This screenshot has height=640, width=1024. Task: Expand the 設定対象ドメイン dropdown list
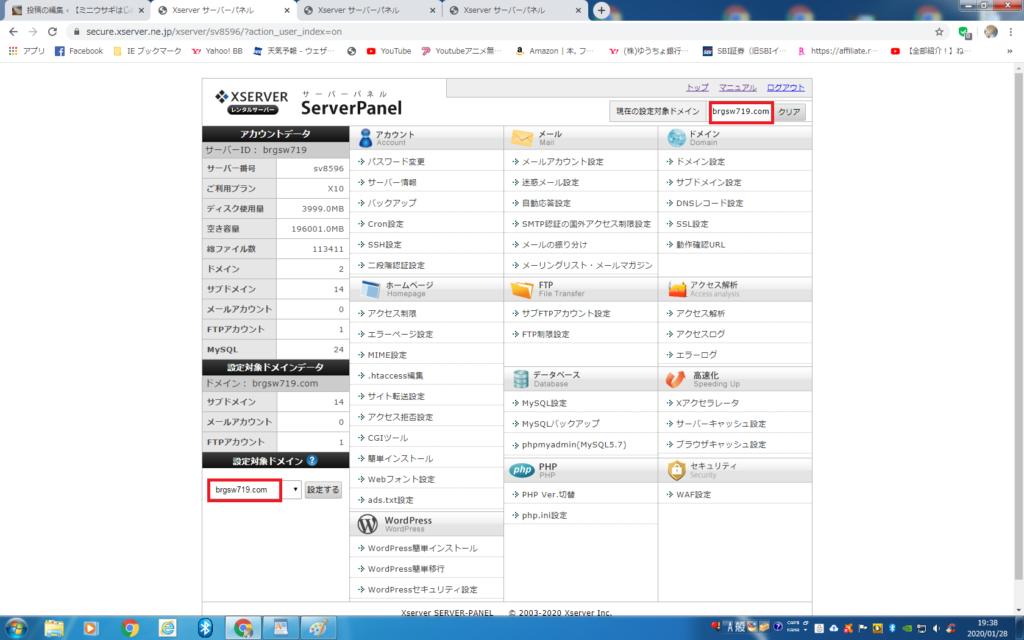[295, 490]
